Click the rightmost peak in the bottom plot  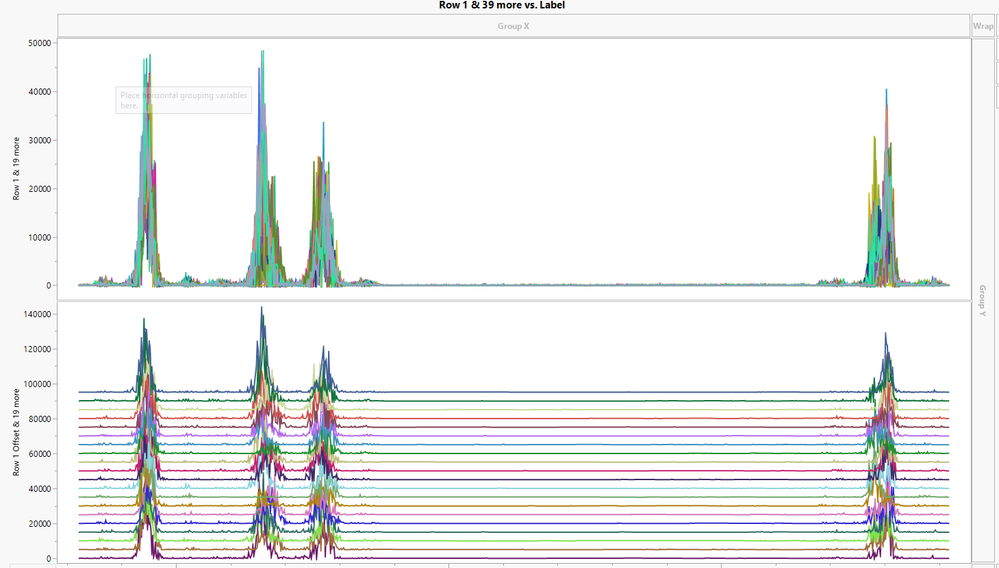tap(885, 340)
